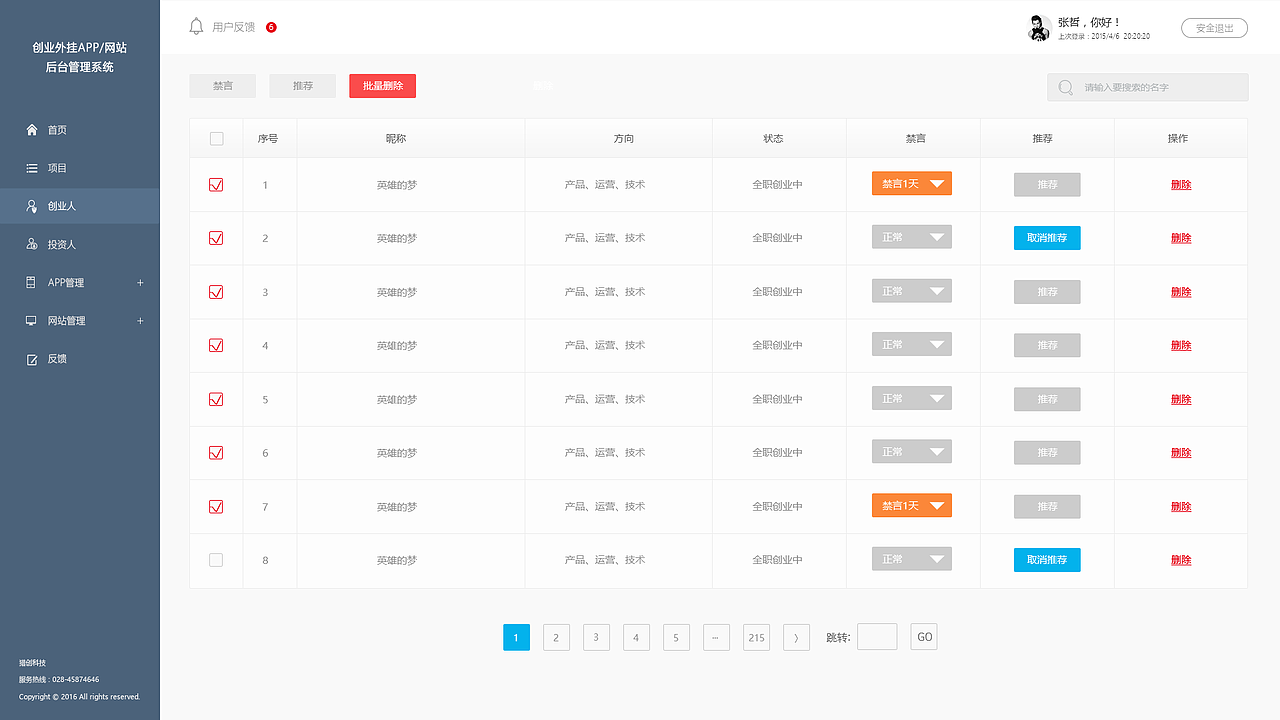Go to last page 215
1280x720 pixels.
(x=756, y=637)
